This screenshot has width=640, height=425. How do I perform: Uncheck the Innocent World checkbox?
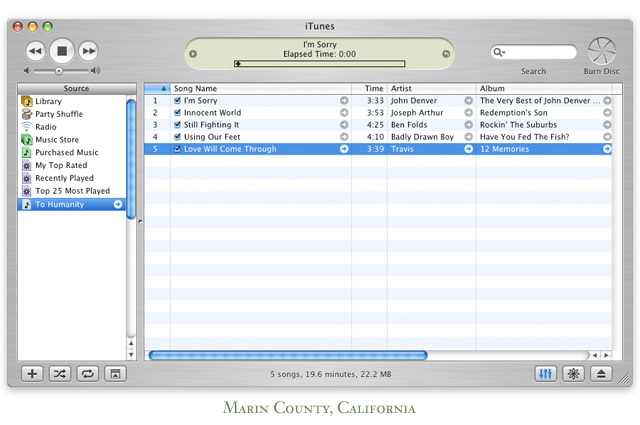tap(177, 113)
